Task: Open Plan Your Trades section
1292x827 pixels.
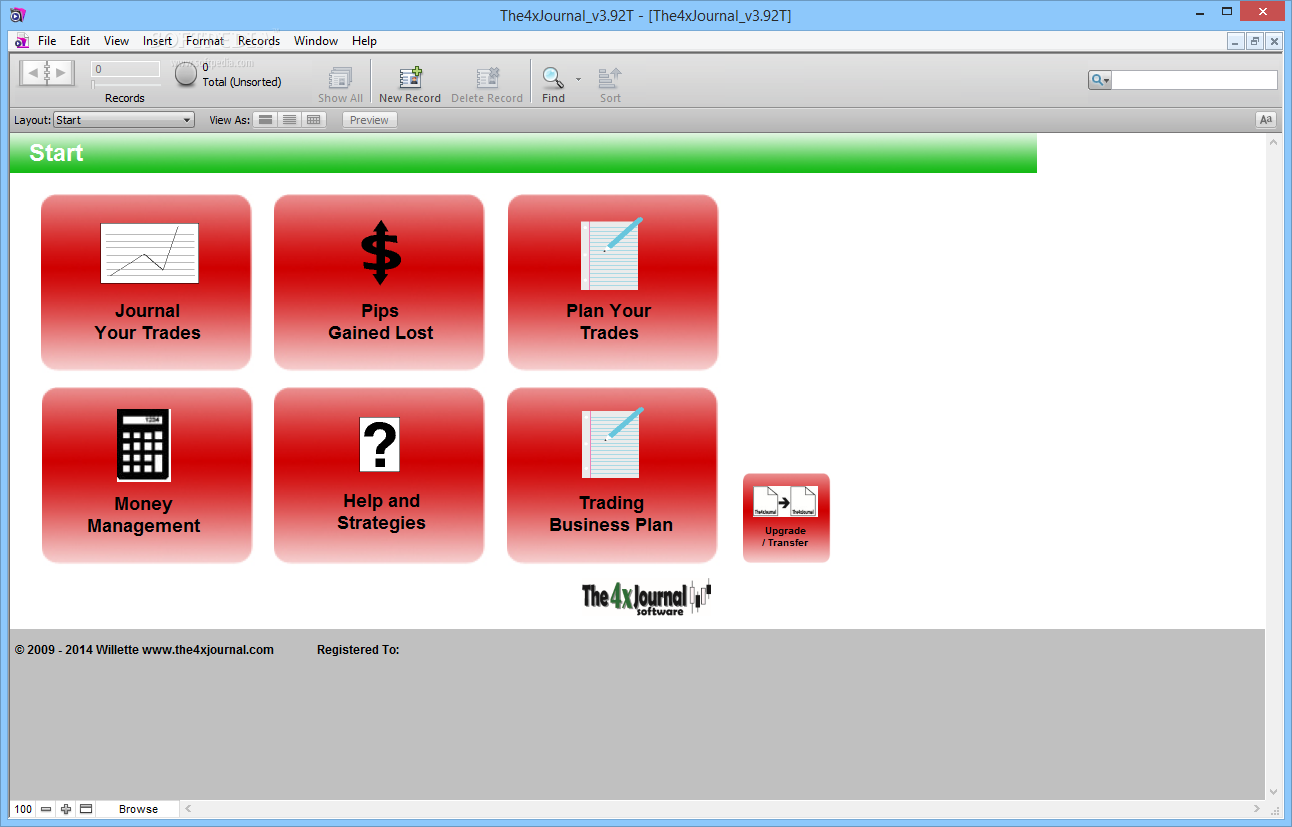Action: tap(613, 282)
